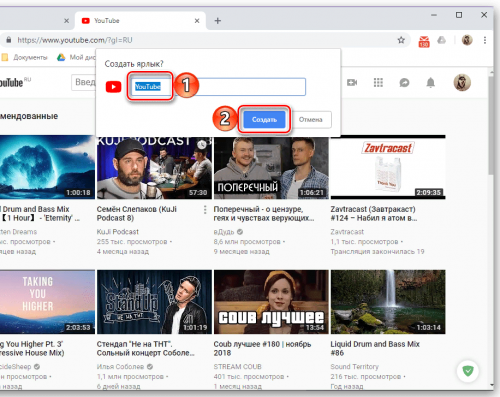Open the KuJi Podcast video thumbnail
Image resolution: width=500 pixels, height=397 pixels.
point(154,168)
